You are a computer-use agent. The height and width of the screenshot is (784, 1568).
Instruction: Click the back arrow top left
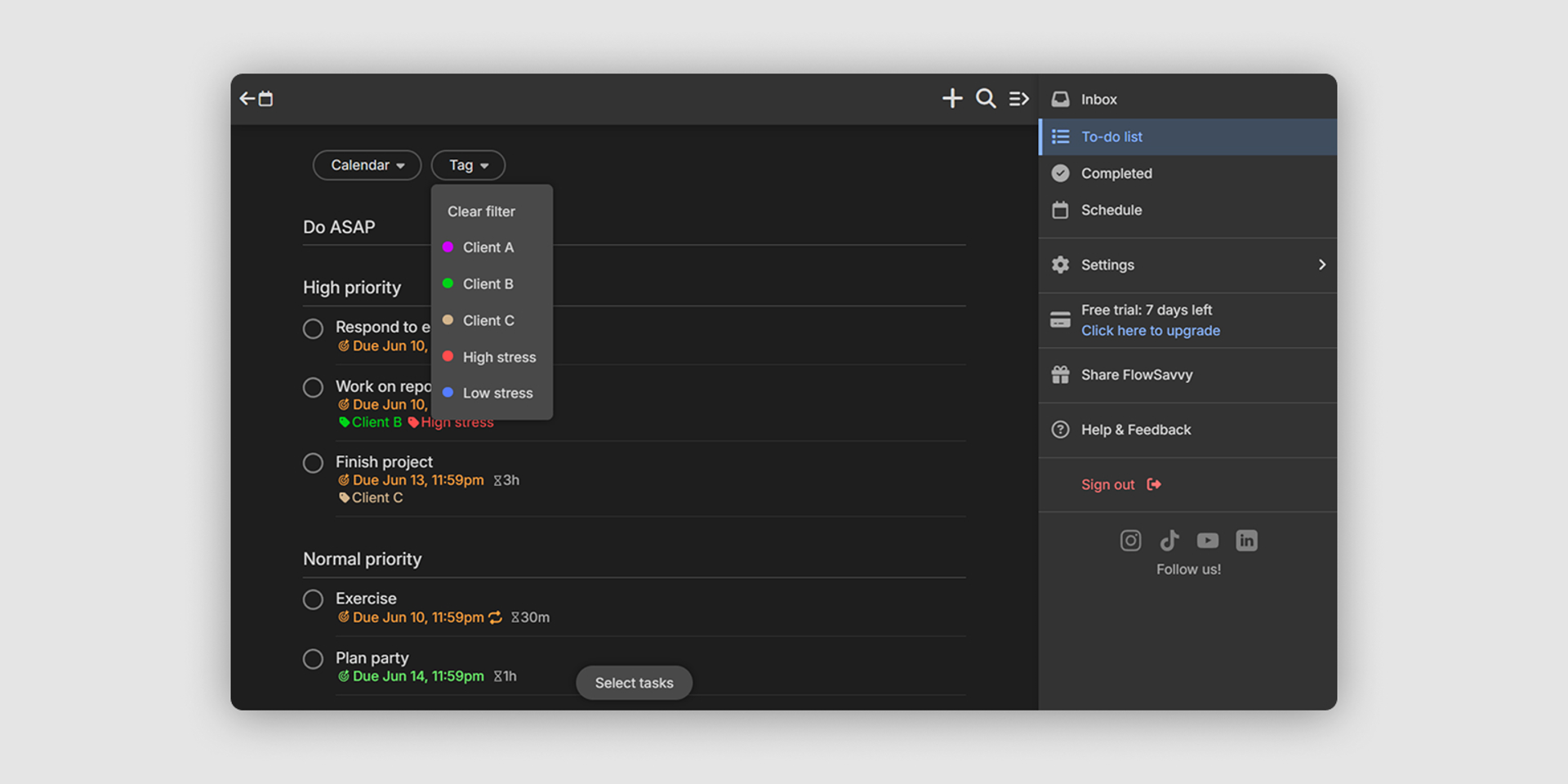(247, 98)
